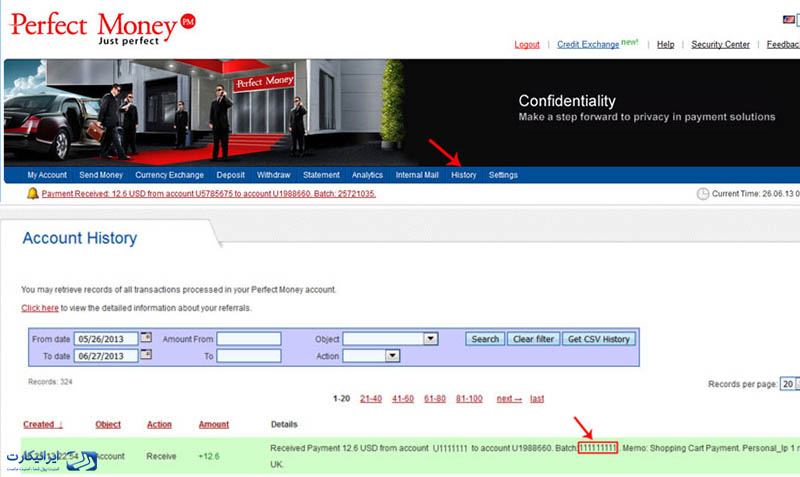800x477 pixels.
Task: Click the Get CSV History button
Action: point(598,339)
